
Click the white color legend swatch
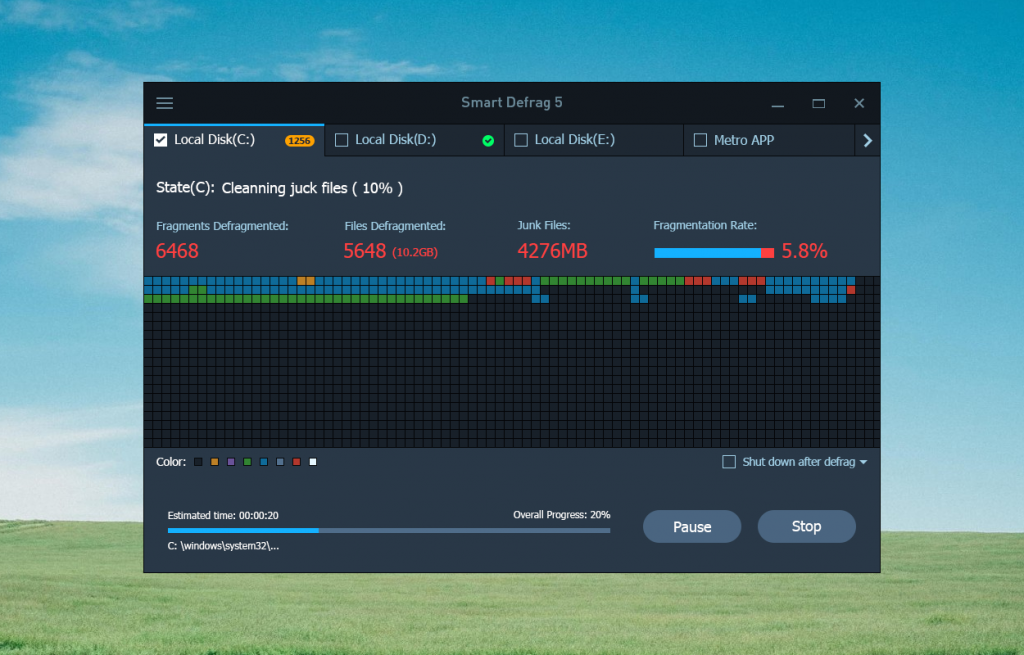[313, 462]
